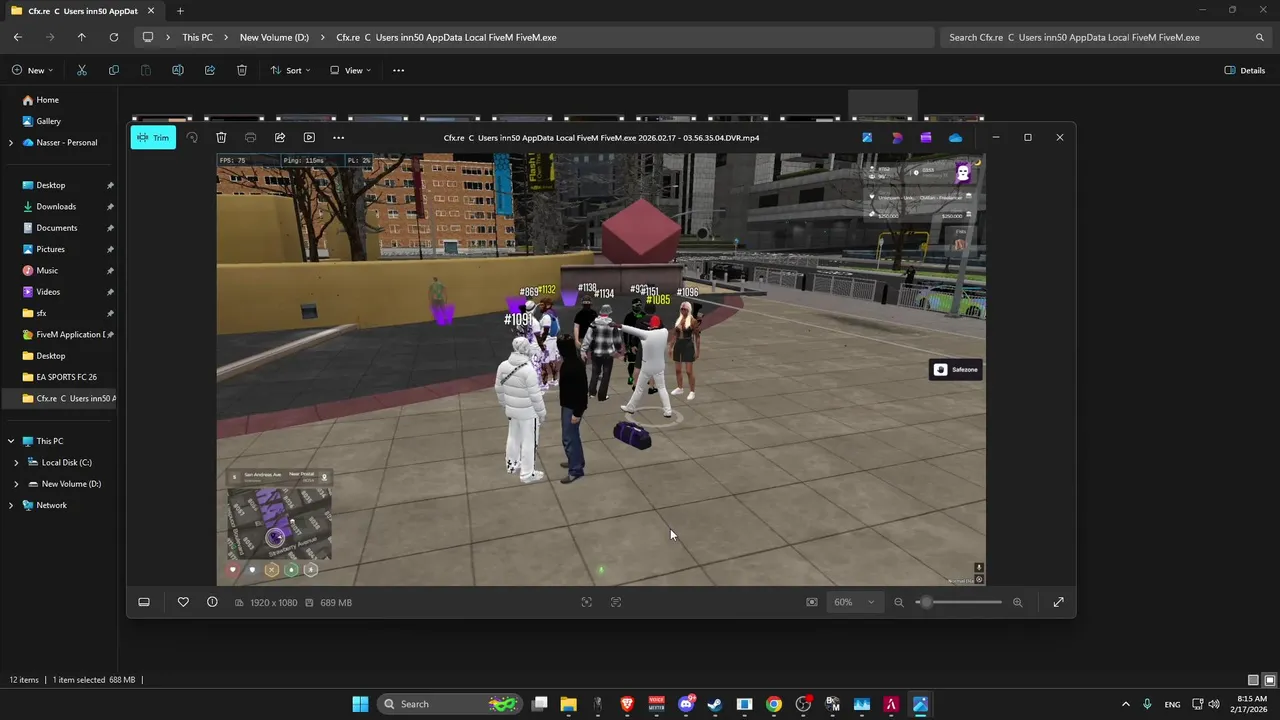1280x720 pixels.
Task: Select Home in the navigation pane
Action: [x=47, y=100]
